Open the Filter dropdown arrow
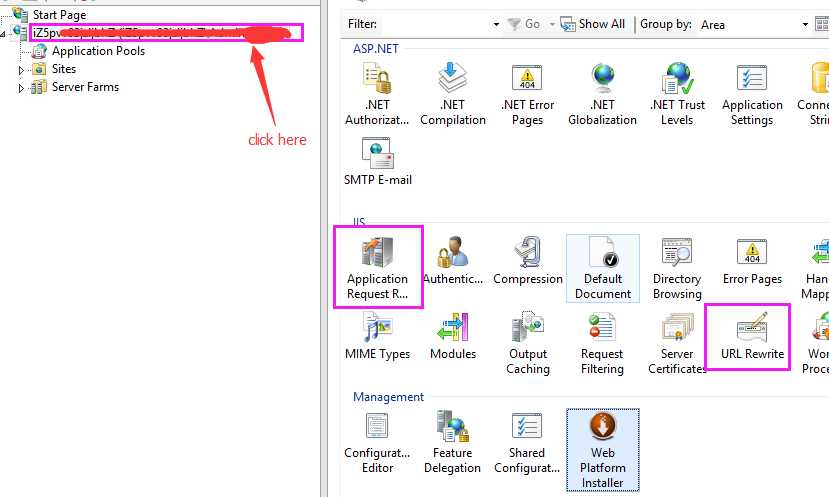This screenshot has height=497, width=829. click(496, 24)
